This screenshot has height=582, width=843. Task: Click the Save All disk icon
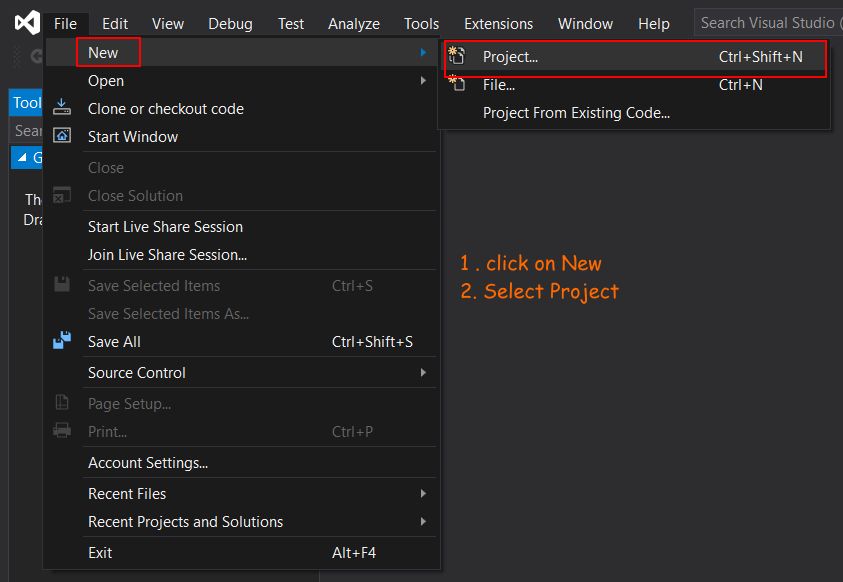click(x=62, y=341)
